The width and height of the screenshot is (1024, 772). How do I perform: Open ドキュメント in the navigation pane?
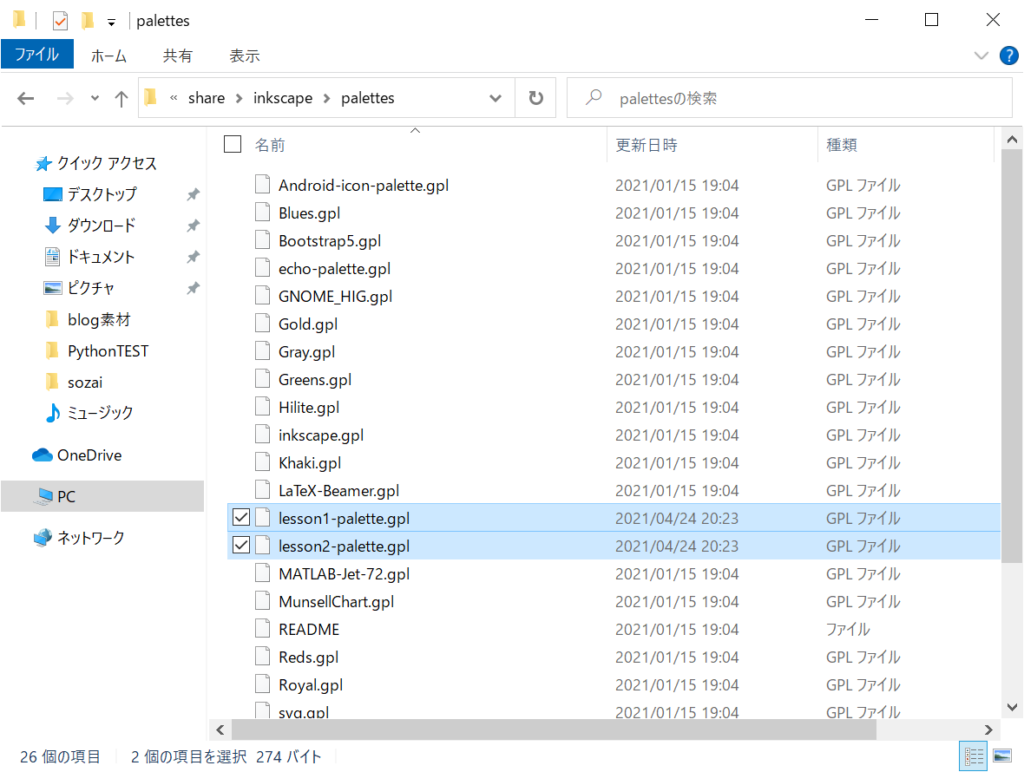click(x=89, y=257)
